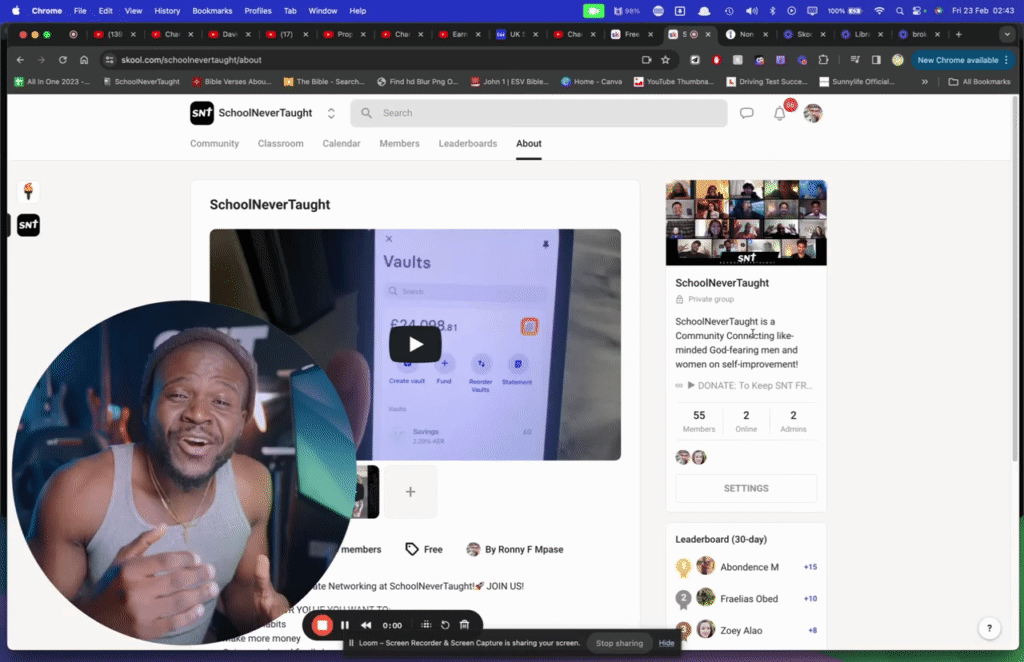Bookmark this page with the star icon
1024x662 pixels.
coord(665,60)
